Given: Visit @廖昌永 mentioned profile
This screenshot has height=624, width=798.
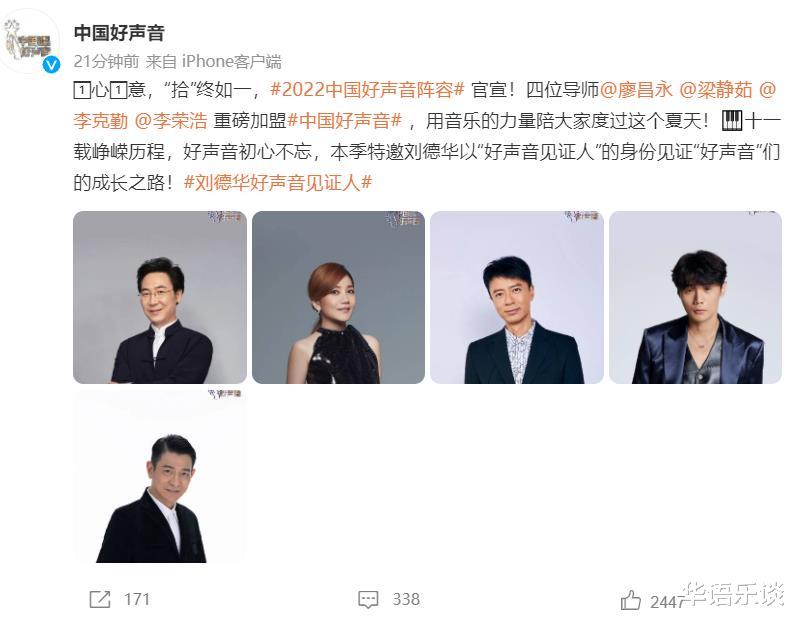Looking at the screenshot, I should tap(636, 90).
